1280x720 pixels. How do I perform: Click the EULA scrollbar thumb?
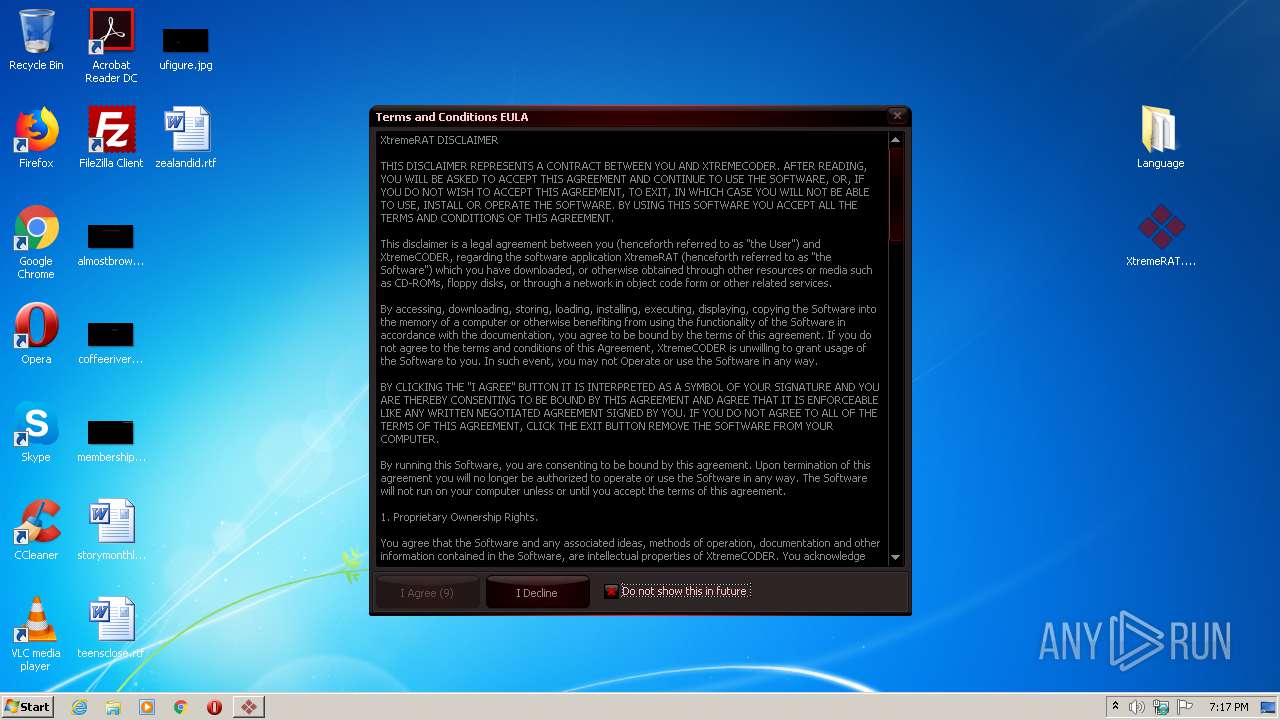pyautogui.click(x=895, y=195)
